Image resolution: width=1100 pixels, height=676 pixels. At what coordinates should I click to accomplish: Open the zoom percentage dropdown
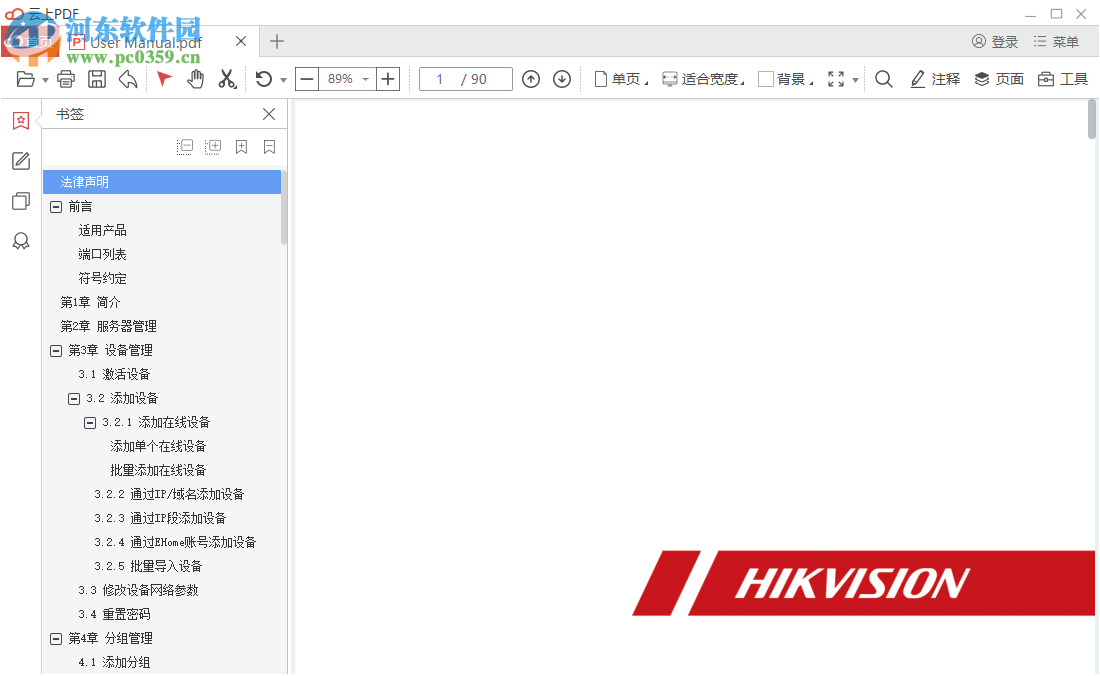[365, 79]
